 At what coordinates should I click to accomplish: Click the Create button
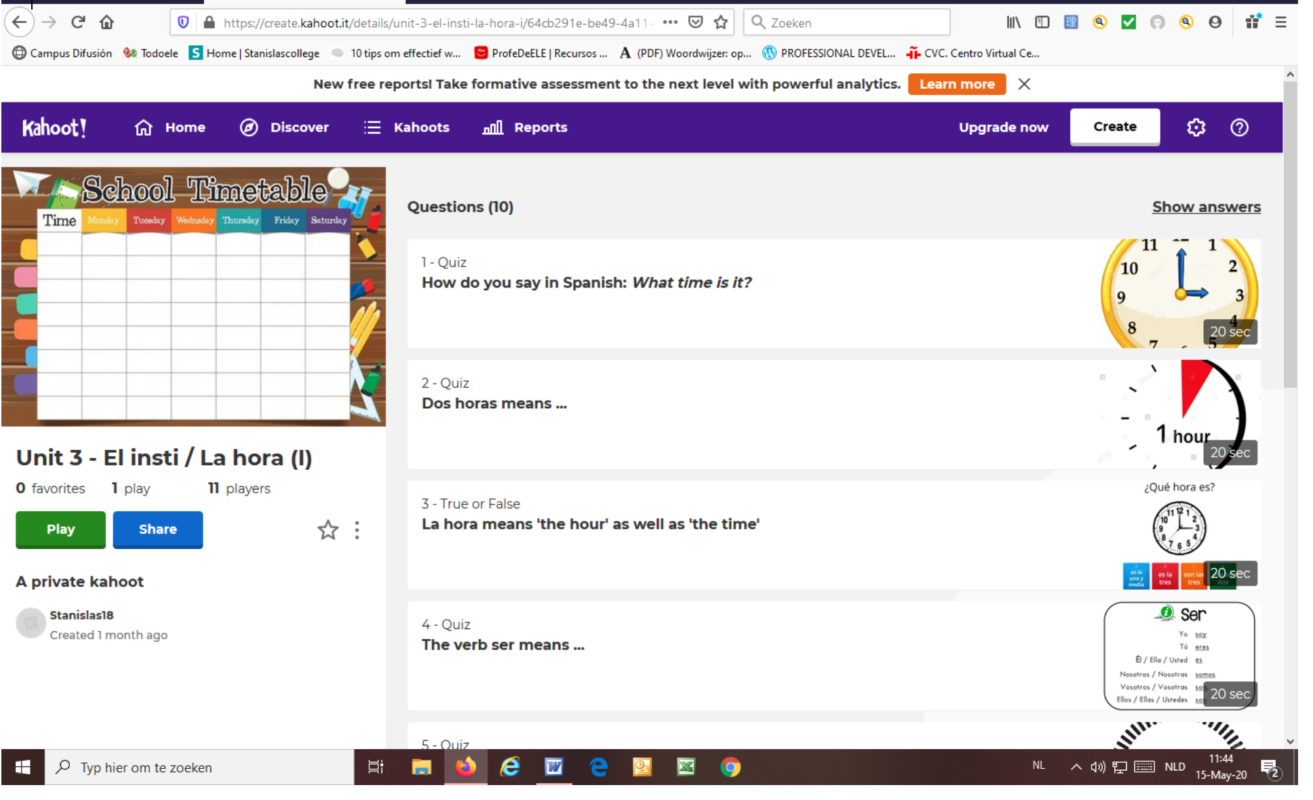[x=1115, y=127]
